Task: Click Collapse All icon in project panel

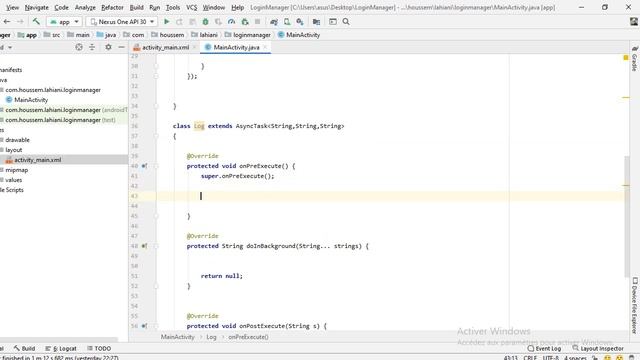Action: (x=92, y=47)
